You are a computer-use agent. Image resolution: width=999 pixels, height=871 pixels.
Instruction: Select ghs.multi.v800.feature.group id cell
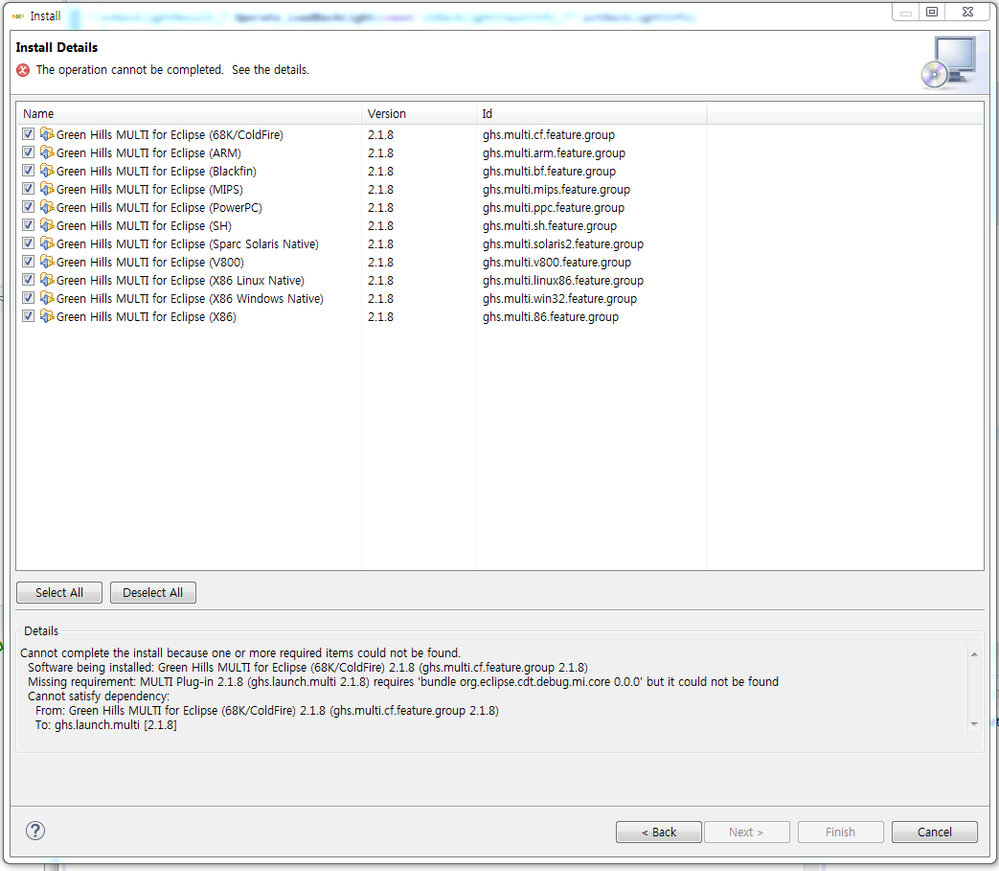557,262
